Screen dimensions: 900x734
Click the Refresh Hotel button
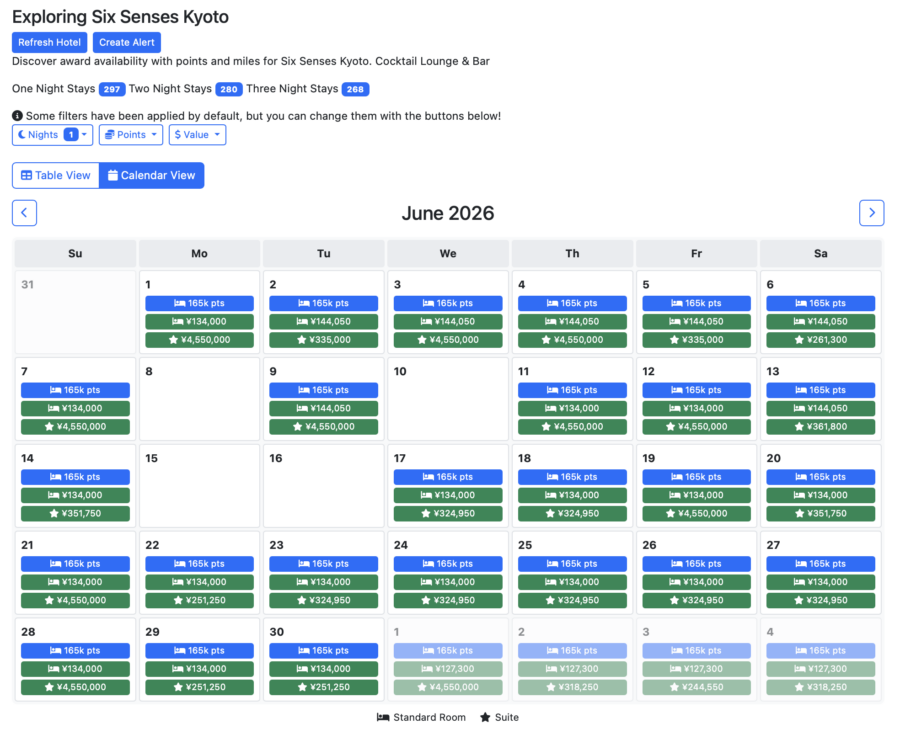point(49,42)
